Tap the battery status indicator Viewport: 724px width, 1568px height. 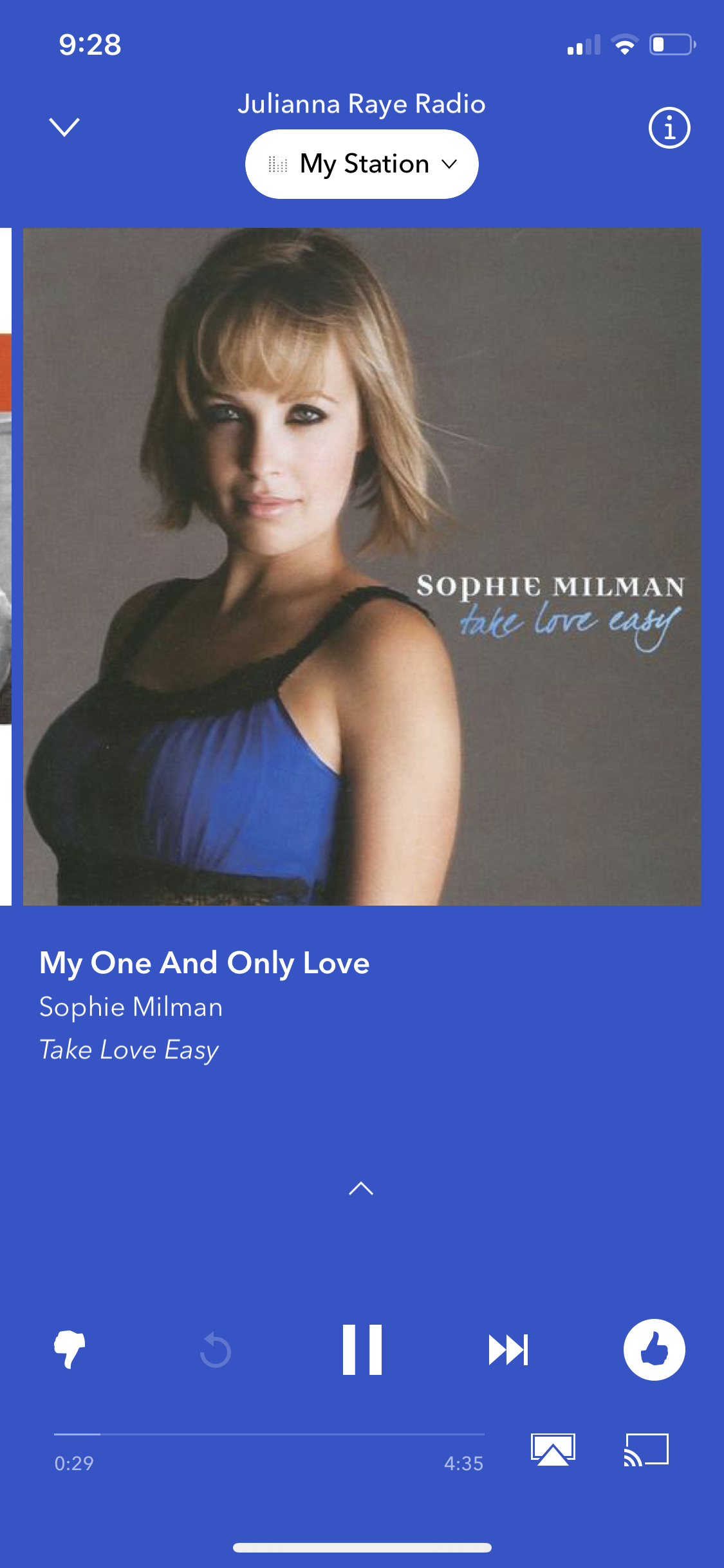coord(673,44)
